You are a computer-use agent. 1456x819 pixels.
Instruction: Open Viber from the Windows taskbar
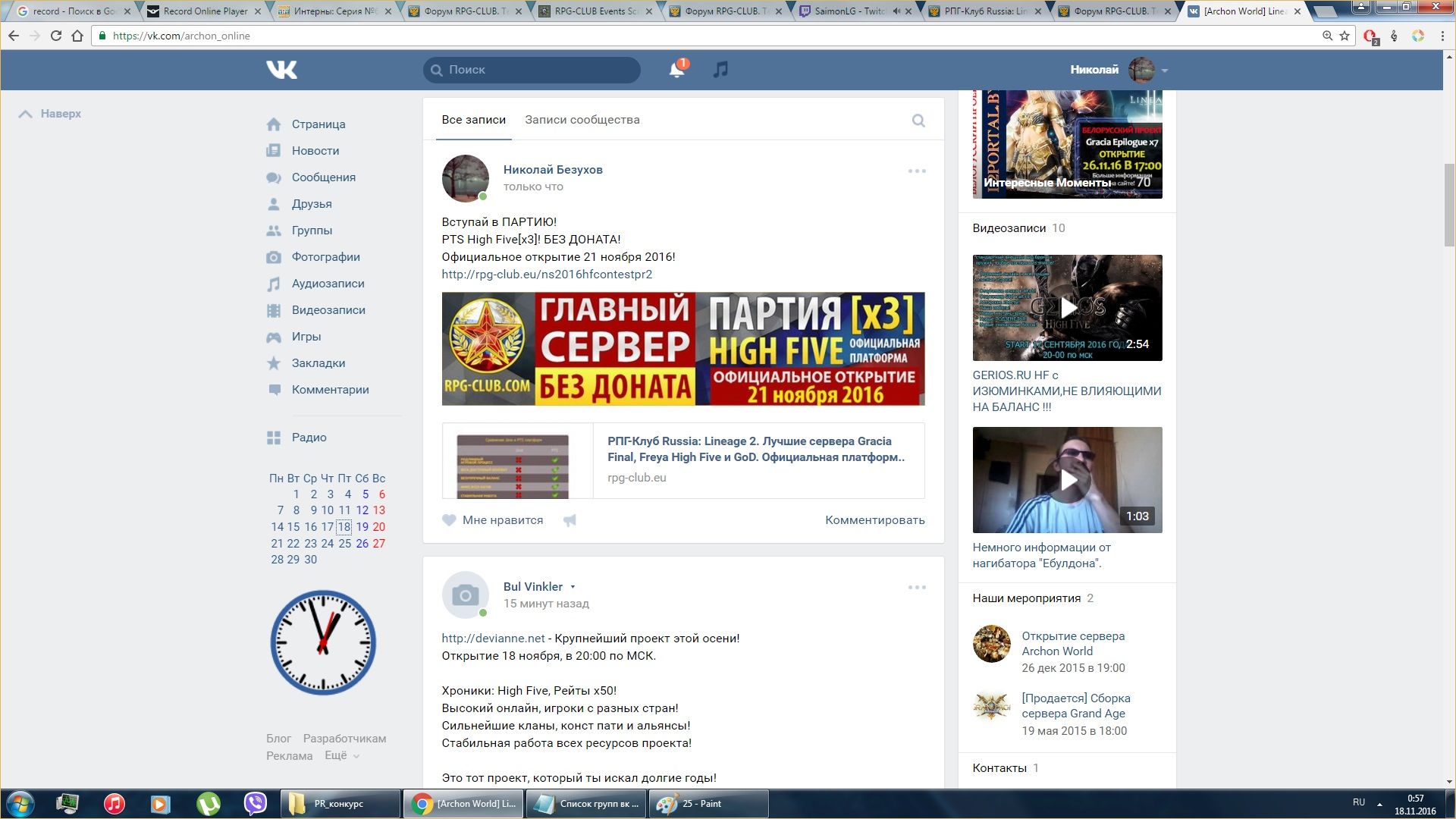click(x=256, y=803)
